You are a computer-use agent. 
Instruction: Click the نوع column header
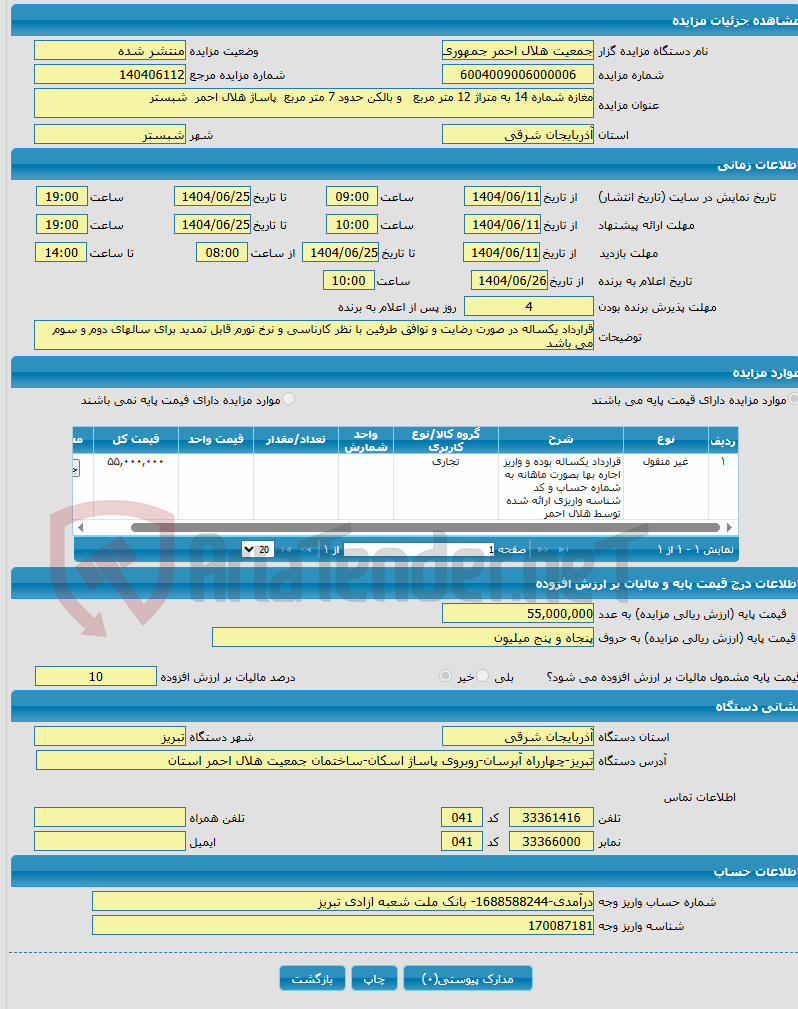click(x=665, y=440)
